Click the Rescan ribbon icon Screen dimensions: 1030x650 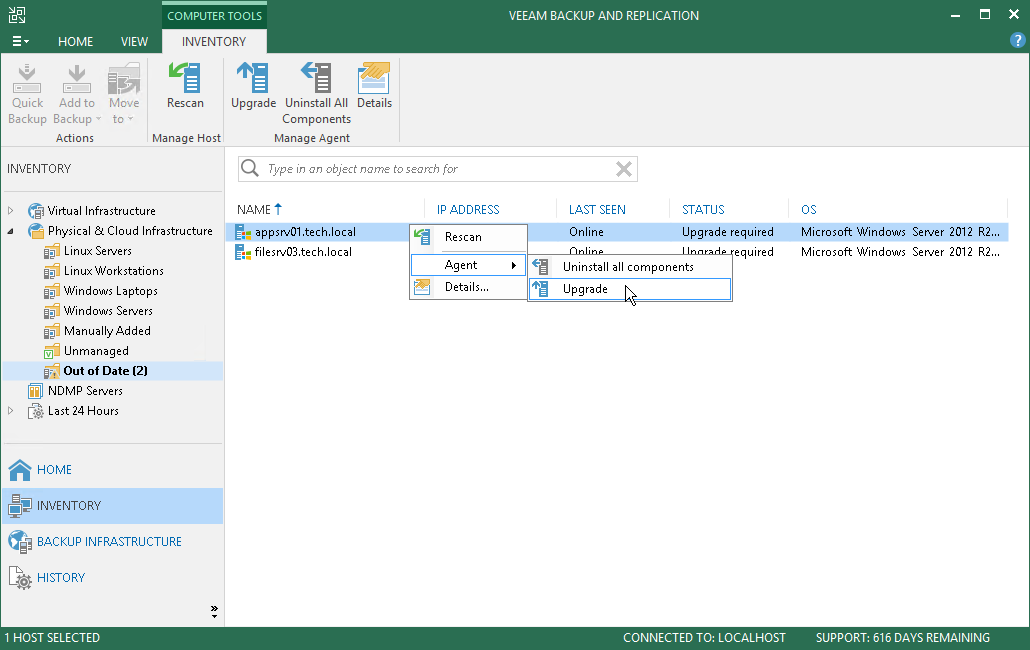[185, 78]
